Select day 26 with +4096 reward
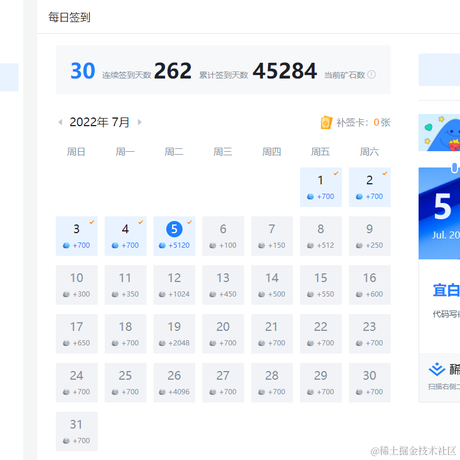This screenshot has height=460, width=460. 174,383
